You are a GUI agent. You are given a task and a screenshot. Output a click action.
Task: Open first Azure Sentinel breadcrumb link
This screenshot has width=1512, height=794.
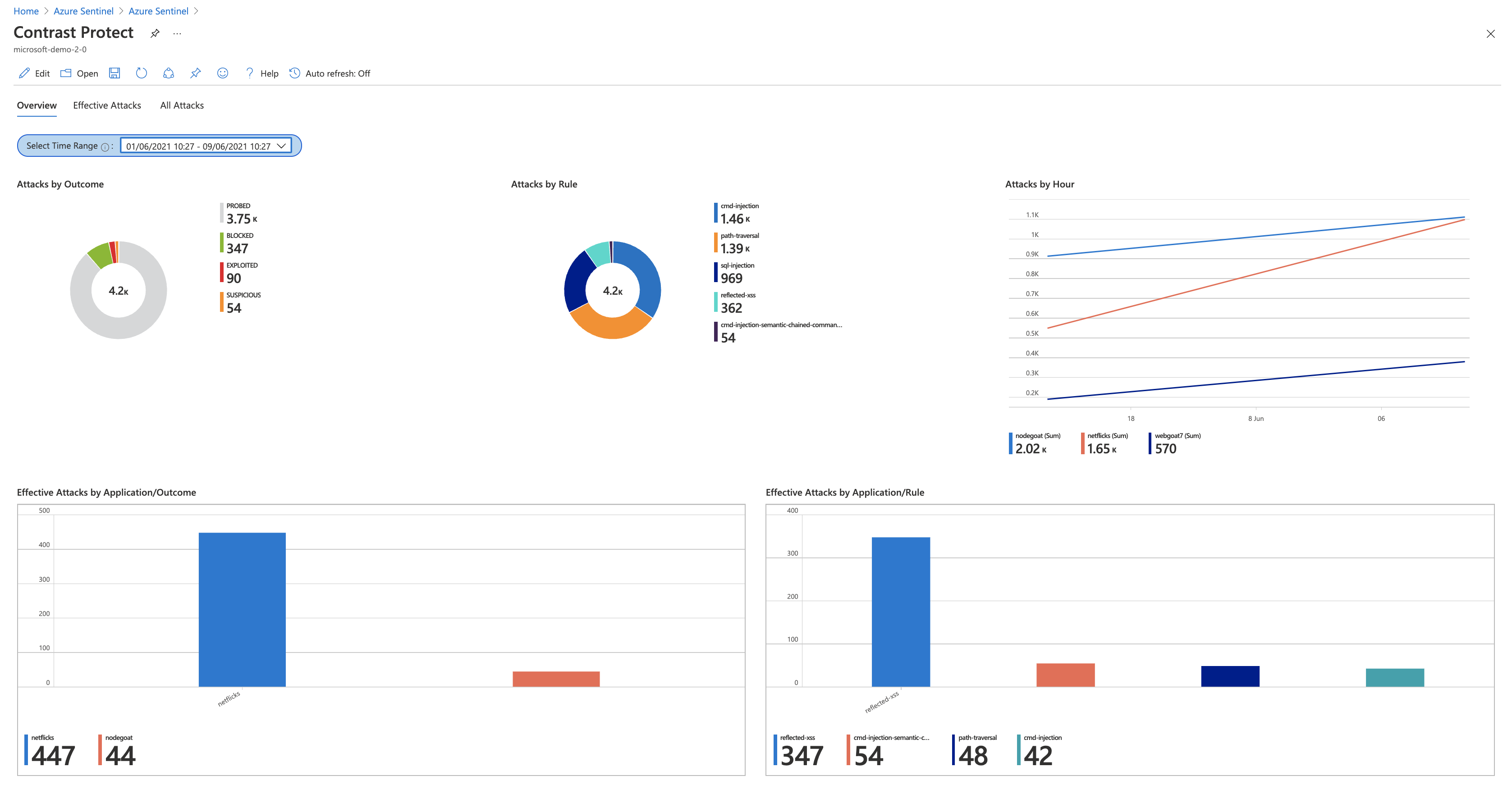[83, 11]
